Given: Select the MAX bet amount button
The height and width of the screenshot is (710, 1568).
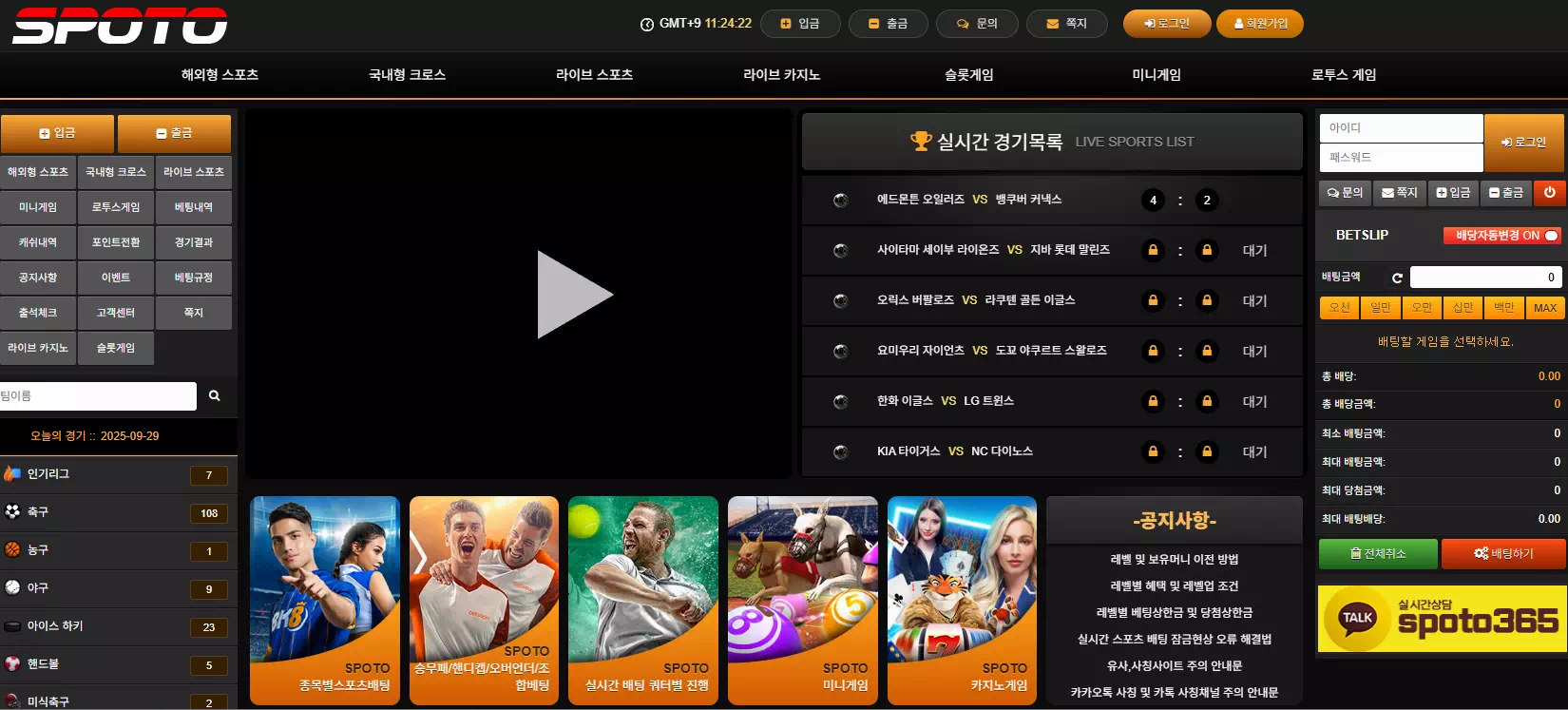Looking at the screenshot, I should point(1544,308).
